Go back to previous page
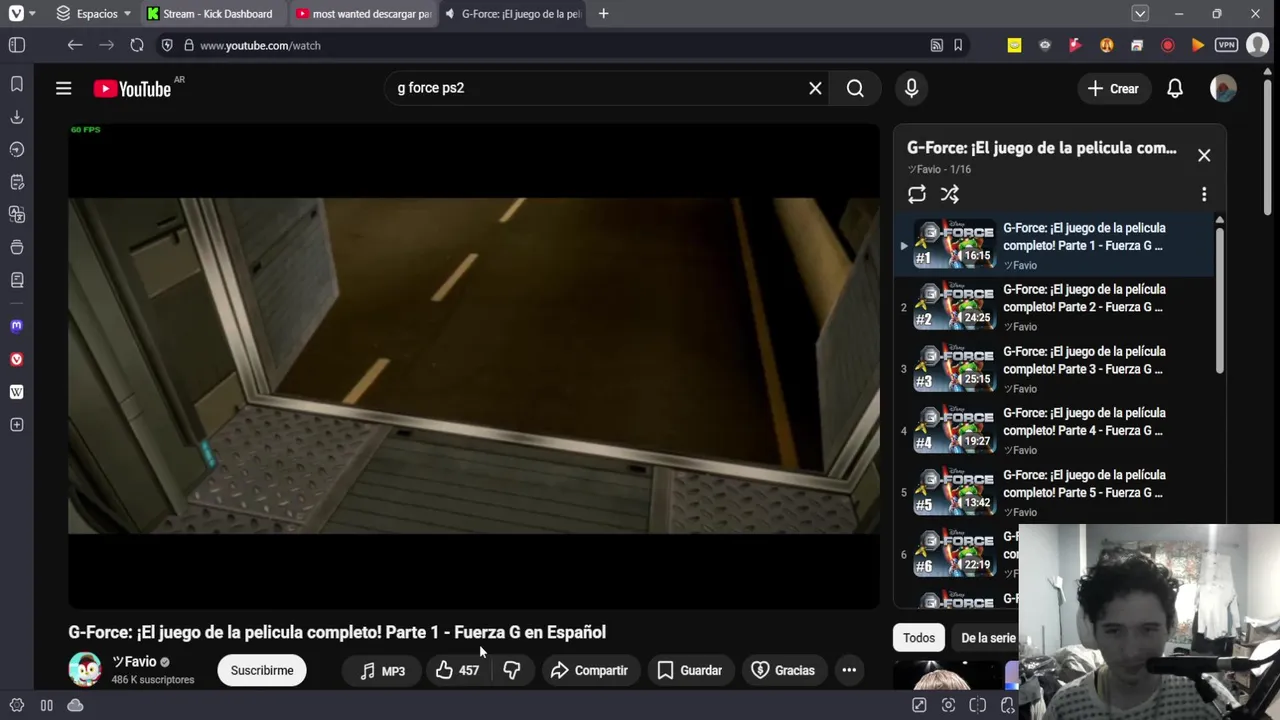Viewport: 1280px width, 720px height. [x=75, y=45]
